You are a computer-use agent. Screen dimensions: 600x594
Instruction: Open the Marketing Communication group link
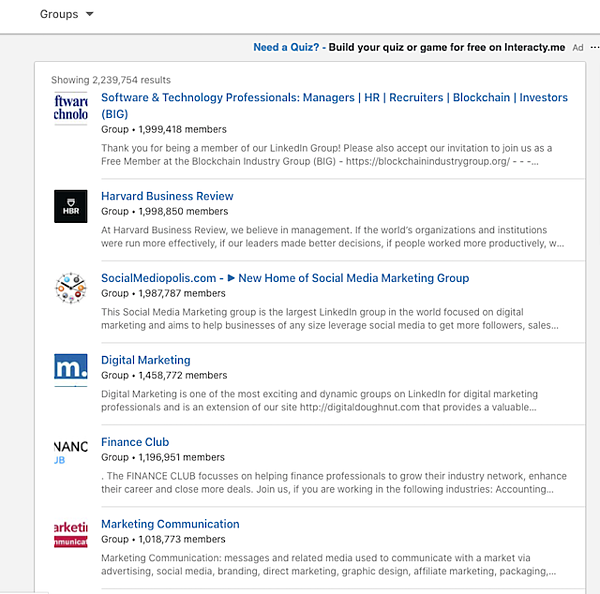click(x=170, y=524)
